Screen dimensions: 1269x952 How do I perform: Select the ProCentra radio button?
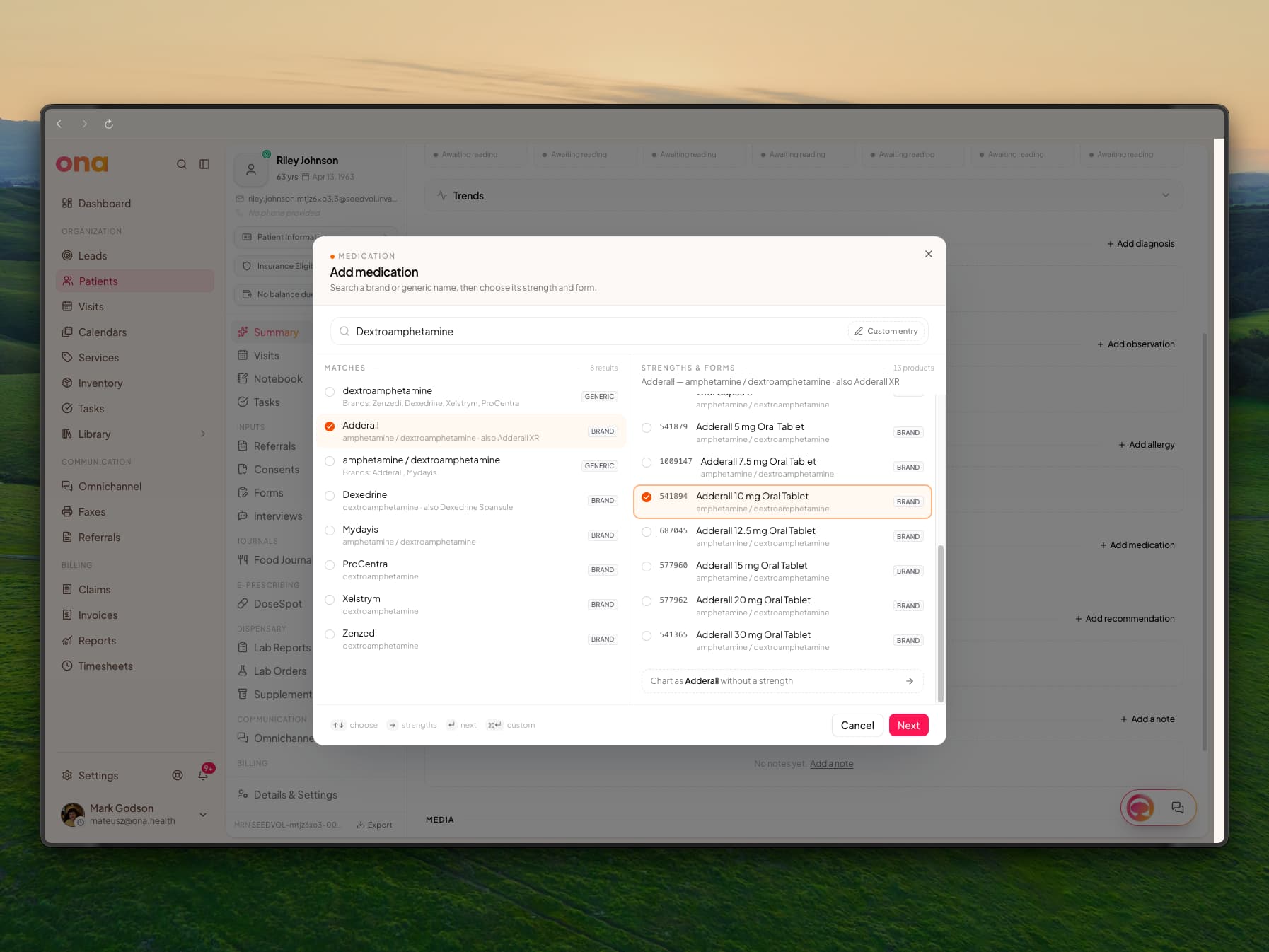tap(330, 565)
